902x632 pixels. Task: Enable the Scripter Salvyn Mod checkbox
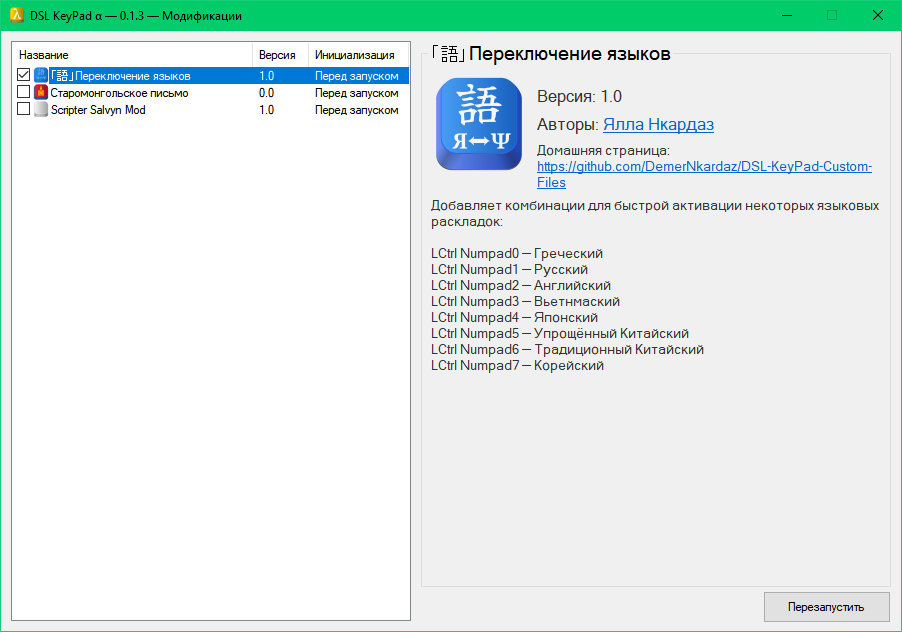click(24, 110)
